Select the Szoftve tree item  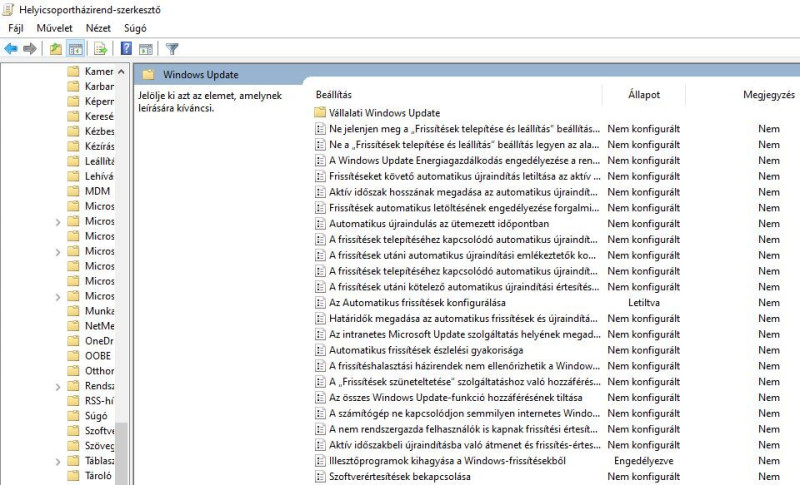coord(99,430)
